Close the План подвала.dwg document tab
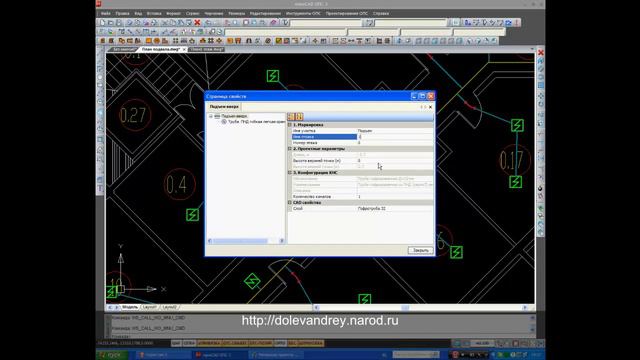 pyautogui.click(x=184, y=49)
